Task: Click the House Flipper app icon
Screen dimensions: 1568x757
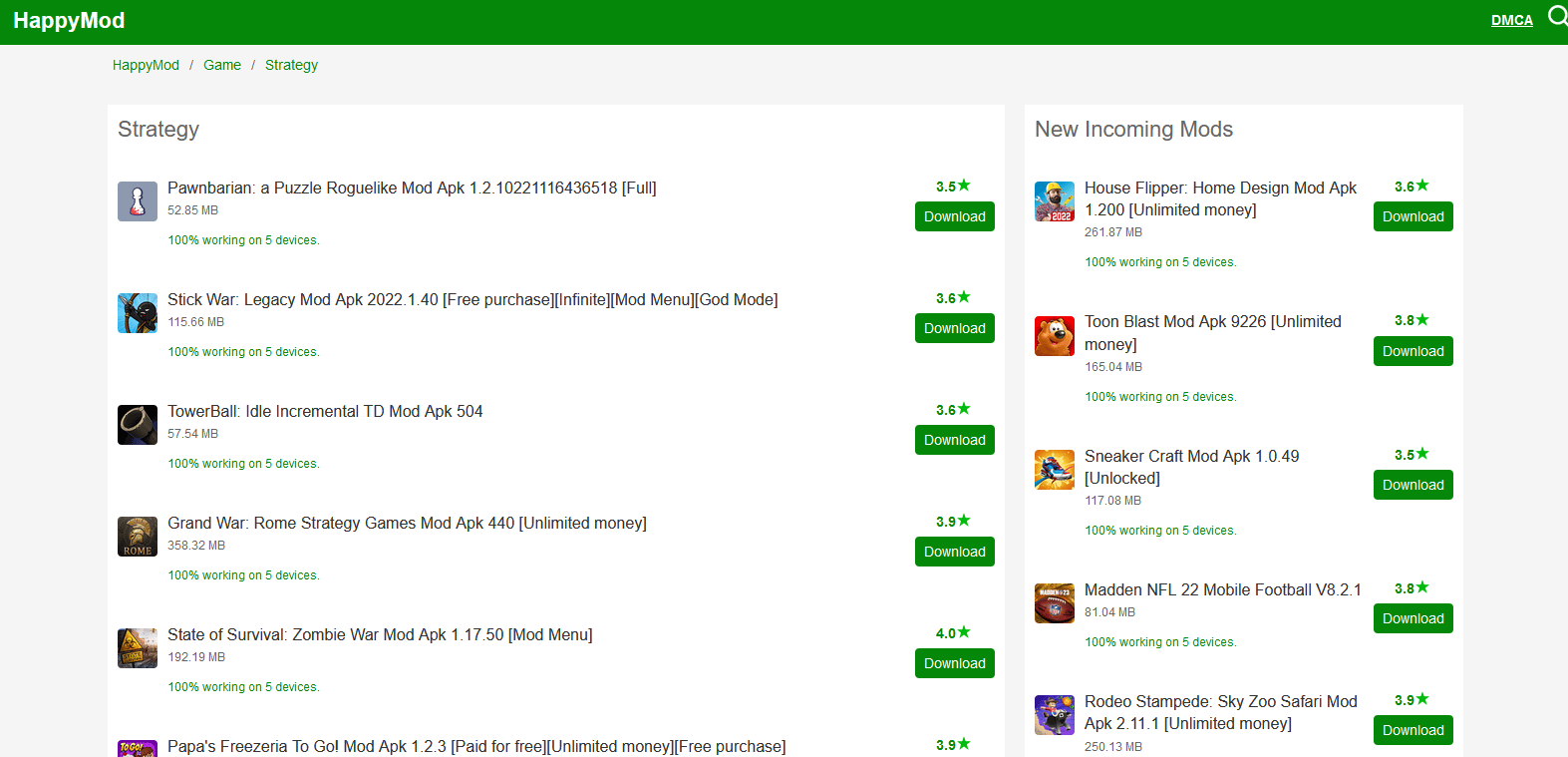Action: pyautogui.click(x=1055, y=201)
